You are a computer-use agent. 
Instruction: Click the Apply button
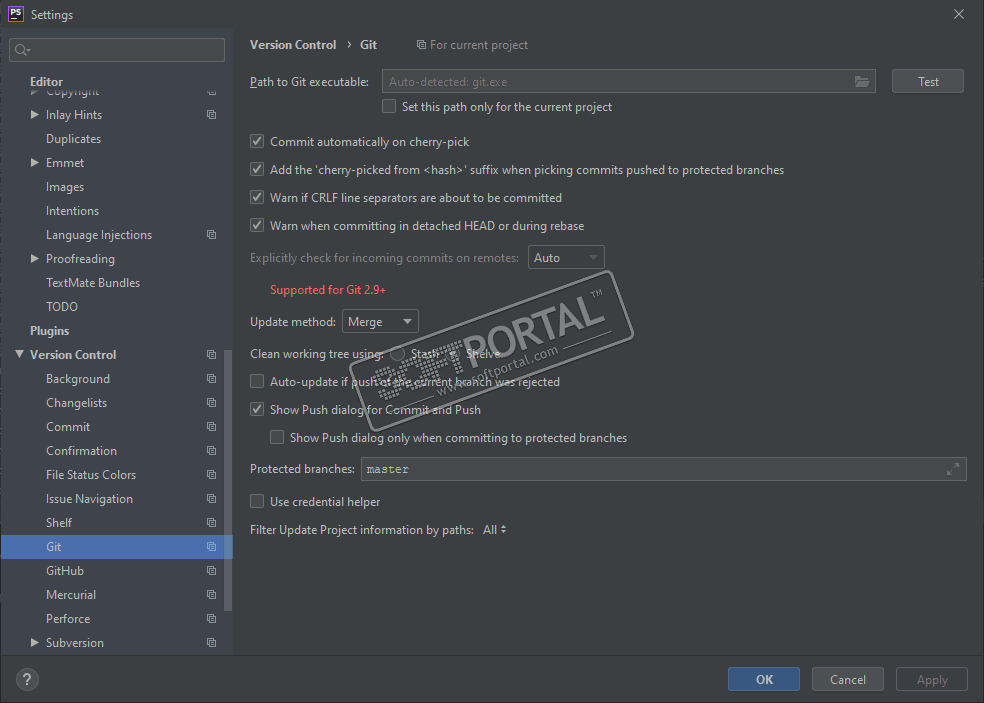point(932,679)
